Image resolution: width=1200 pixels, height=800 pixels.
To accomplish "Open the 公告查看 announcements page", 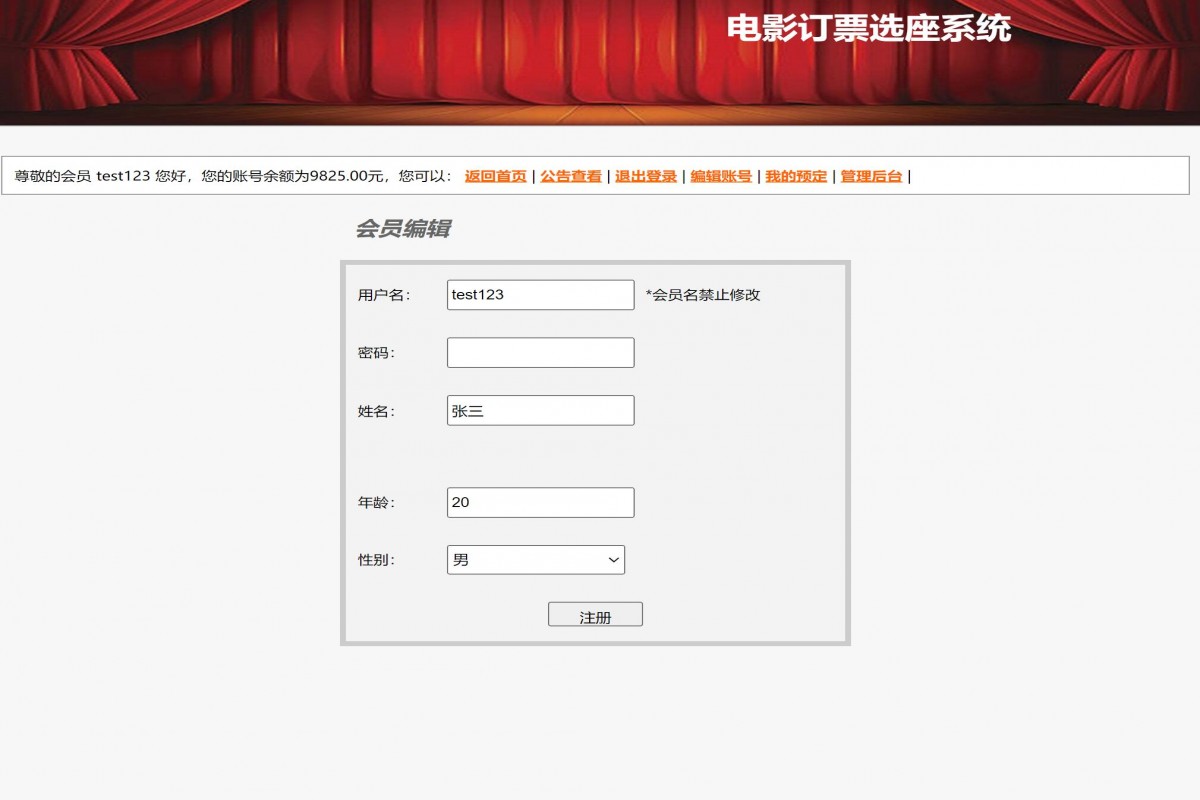I will point(571,176).
